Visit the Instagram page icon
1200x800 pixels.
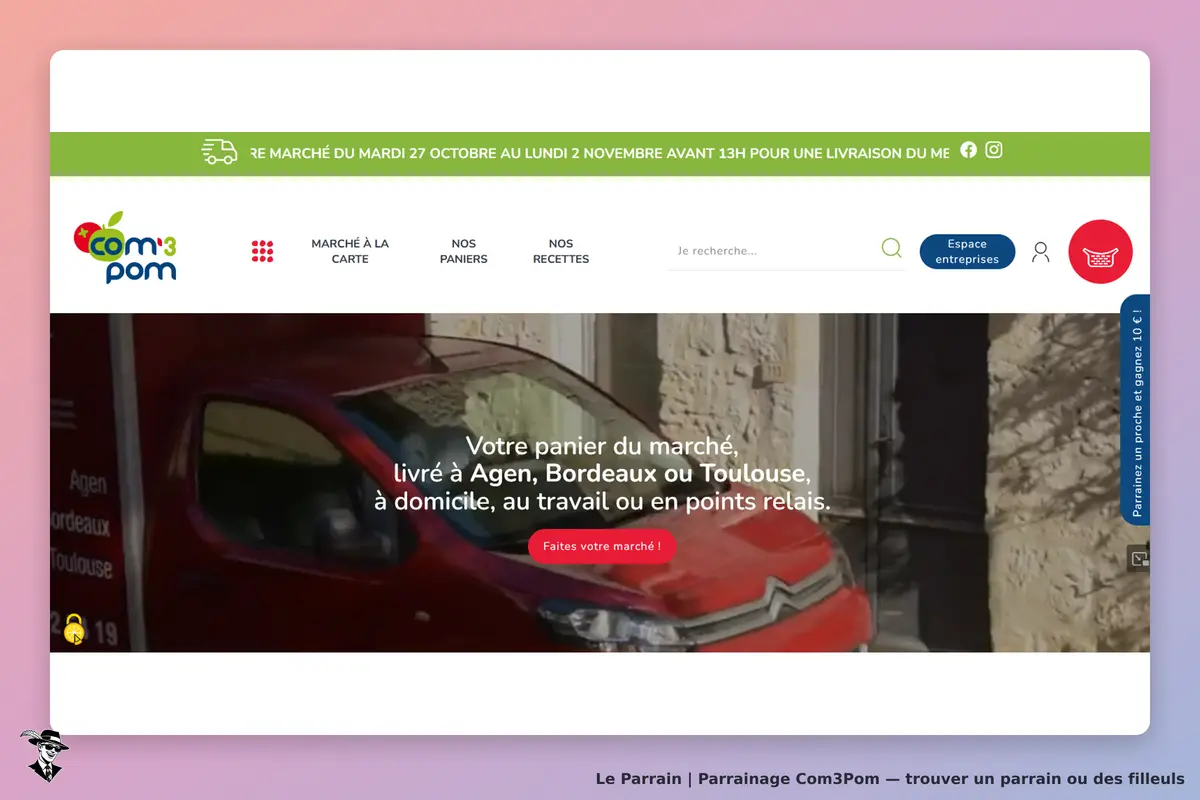[994, 150]
